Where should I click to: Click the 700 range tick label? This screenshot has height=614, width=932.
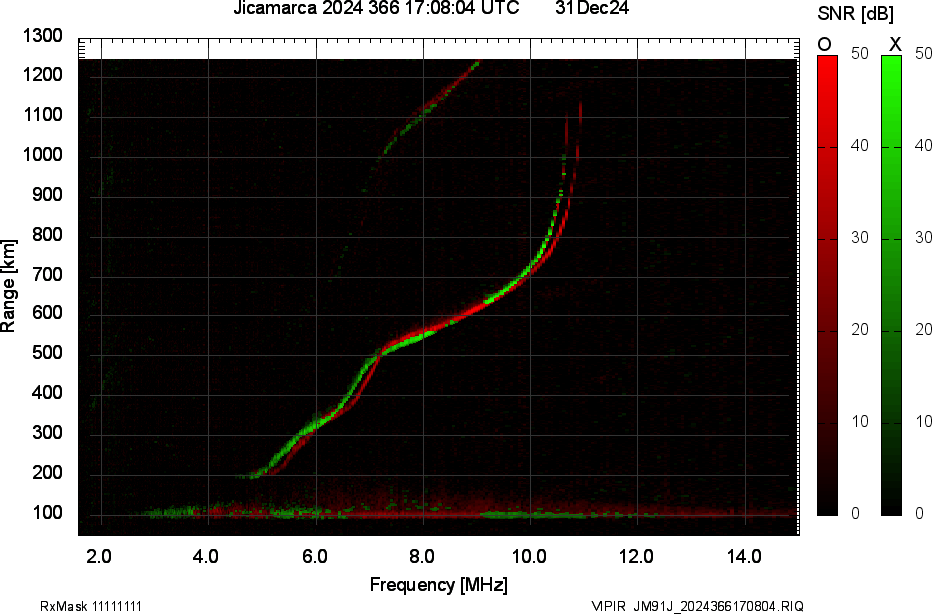47,274
